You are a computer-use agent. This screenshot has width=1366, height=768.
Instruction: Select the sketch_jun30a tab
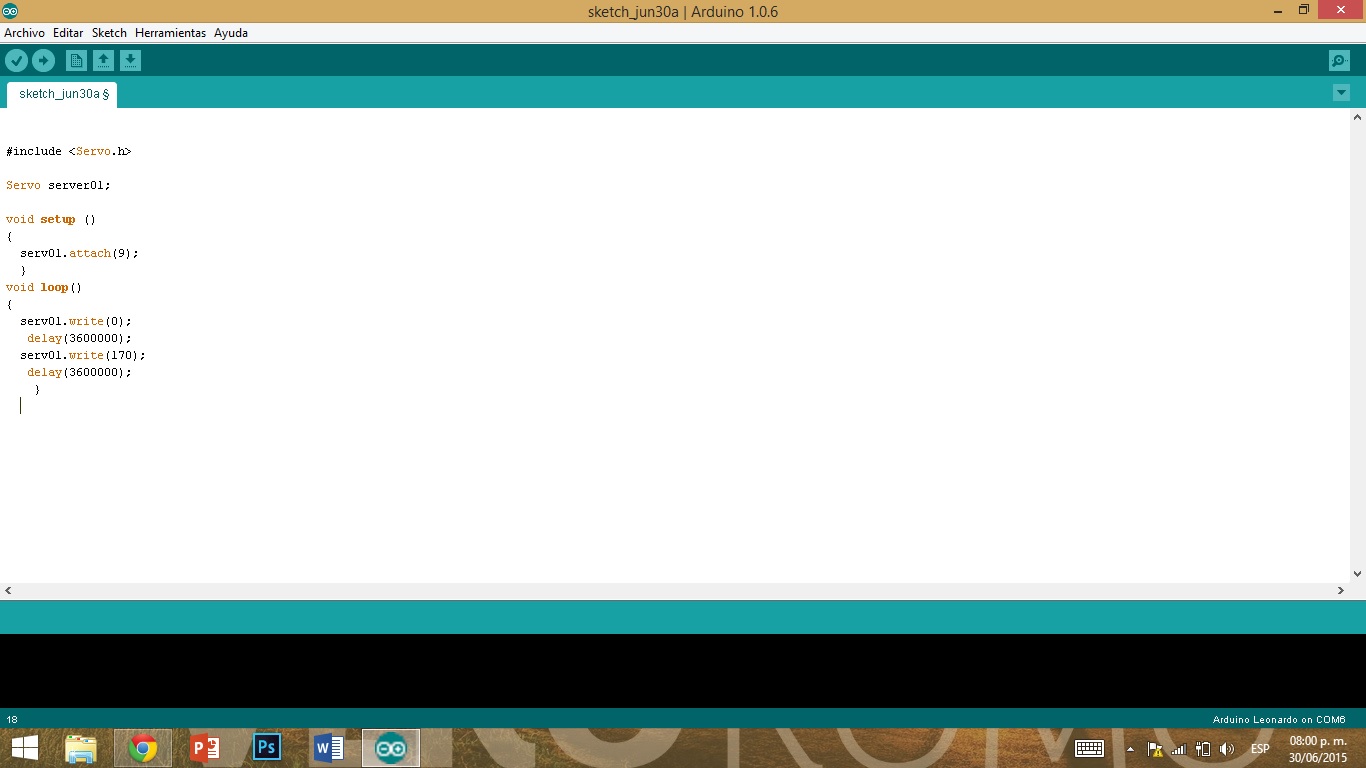pos(62,94)
